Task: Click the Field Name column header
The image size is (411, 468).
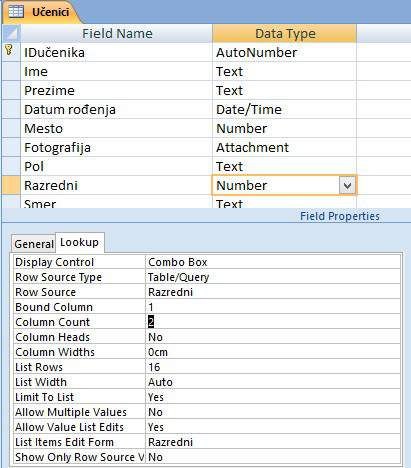Action: (117, 33)
